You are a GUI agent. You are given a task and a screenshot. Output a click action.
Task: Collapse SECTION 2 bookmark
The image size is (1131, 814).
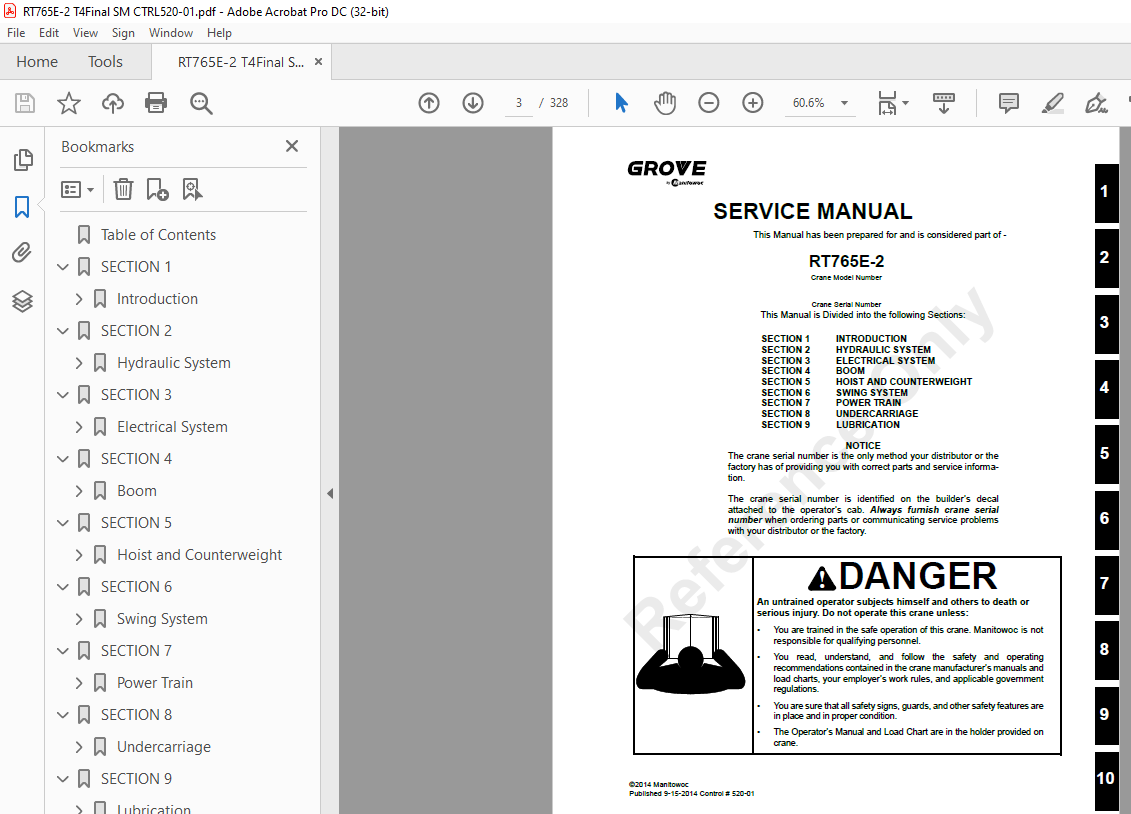pyautogui.click(x=63, y=331)
